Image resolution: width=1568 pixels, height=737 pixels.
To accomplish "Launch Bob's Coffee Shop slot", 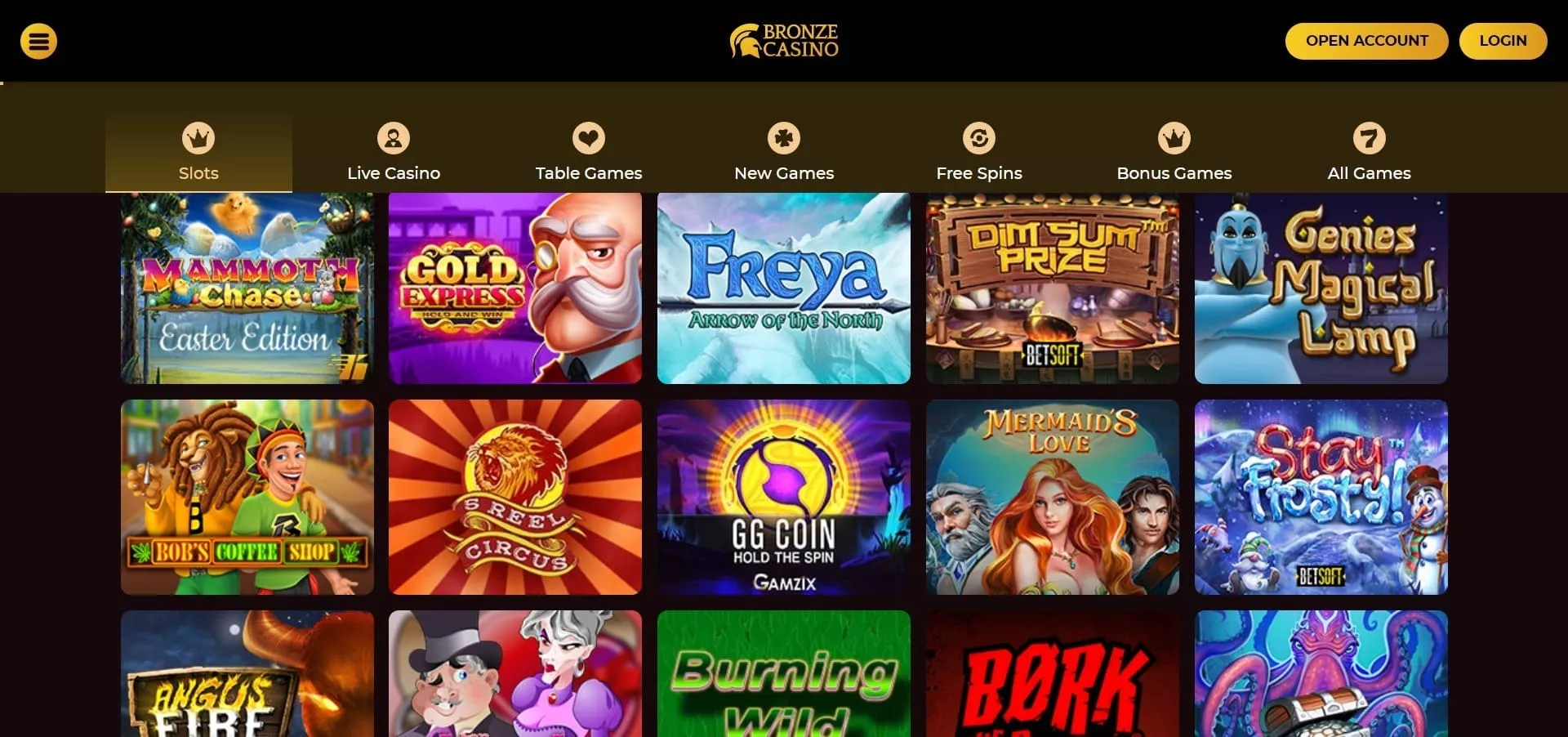I will (247, 497).
